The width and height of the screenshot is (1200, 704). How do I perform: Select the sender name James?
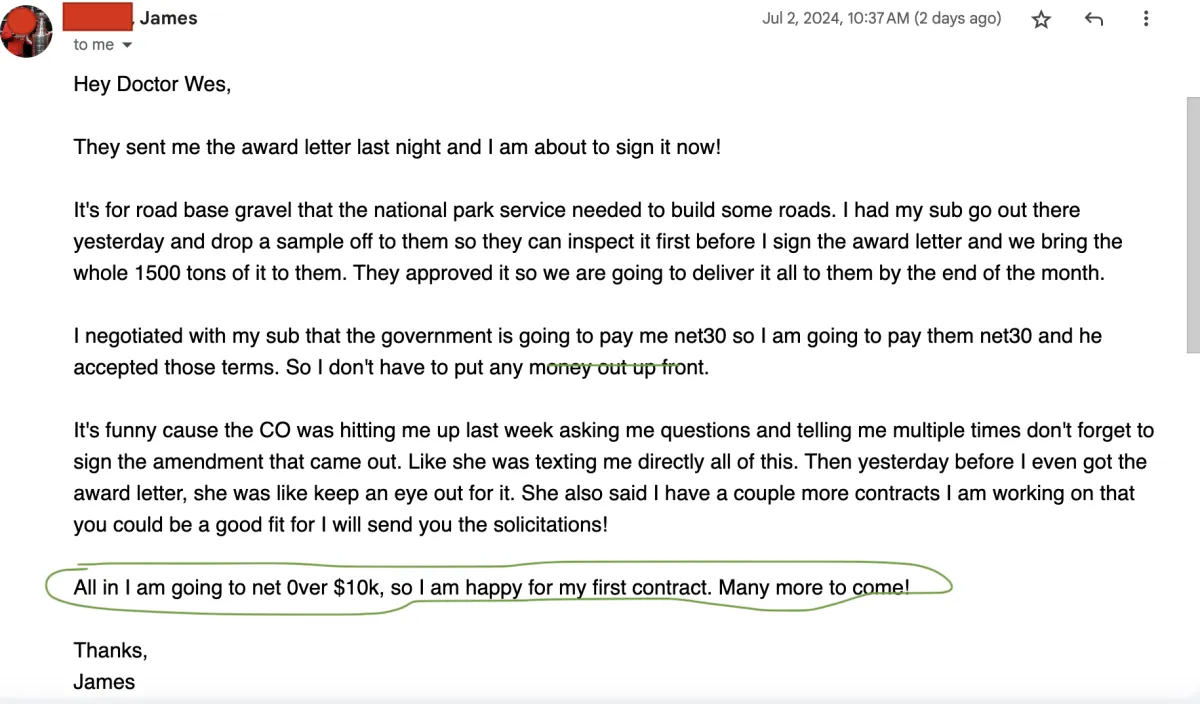click(x=168, y=18)
